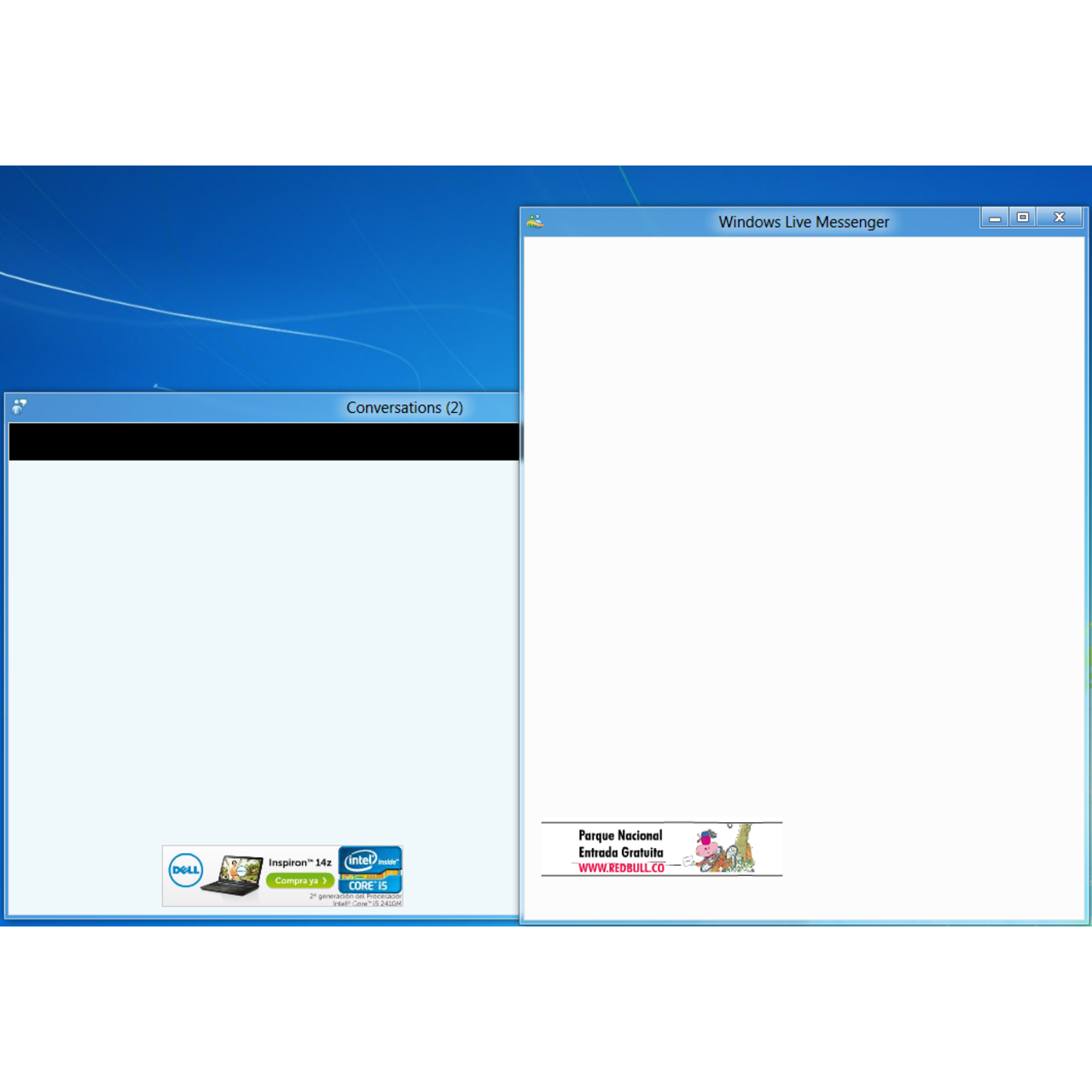This screenshot has height=1092, width=1092.
Task: Close the Windows Live Messenger window
Action: pyautogui.click(x=1059, y=217)
